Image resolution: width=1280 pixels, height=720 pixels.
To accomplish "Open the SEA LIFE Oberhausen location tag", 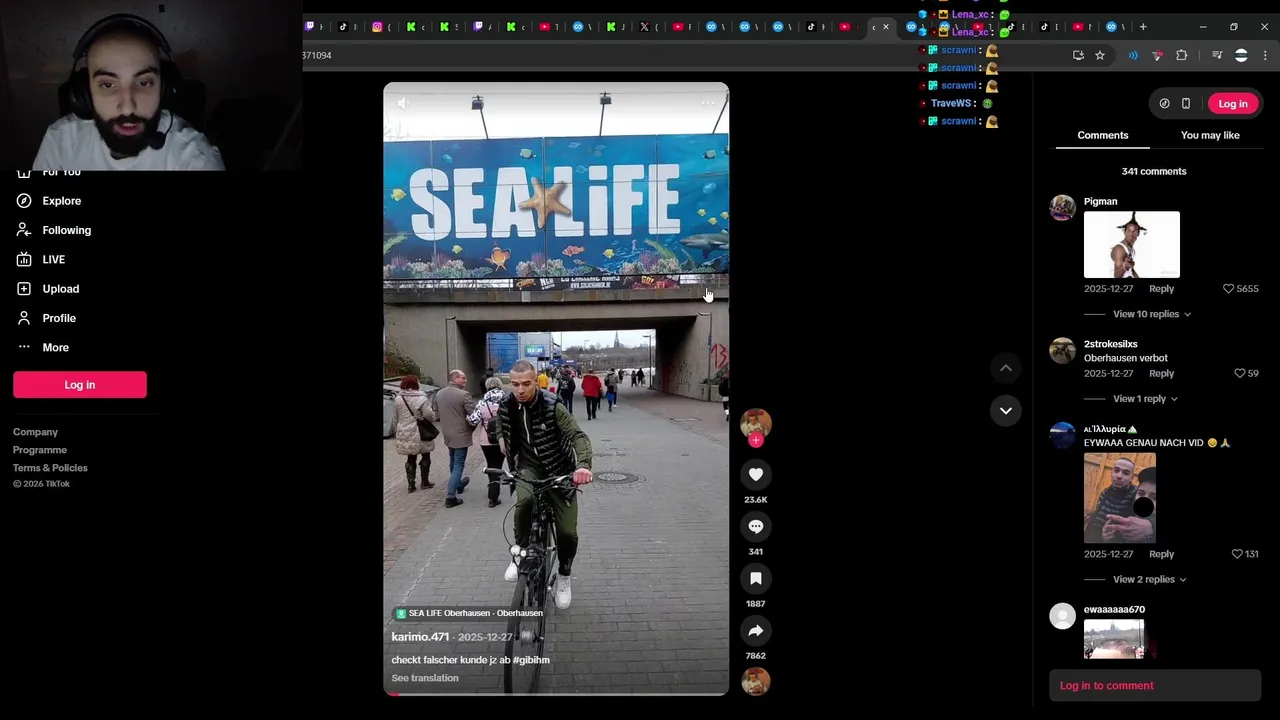I will (469, 613).
